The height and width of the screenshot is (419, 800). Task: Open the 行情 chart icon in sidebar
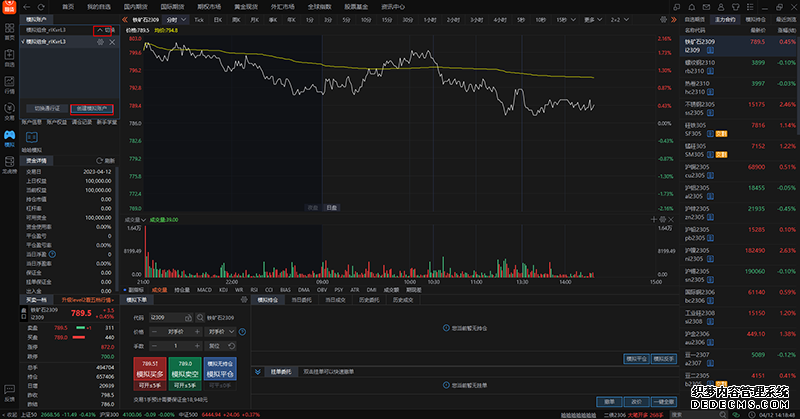click(x=9, y=81)
